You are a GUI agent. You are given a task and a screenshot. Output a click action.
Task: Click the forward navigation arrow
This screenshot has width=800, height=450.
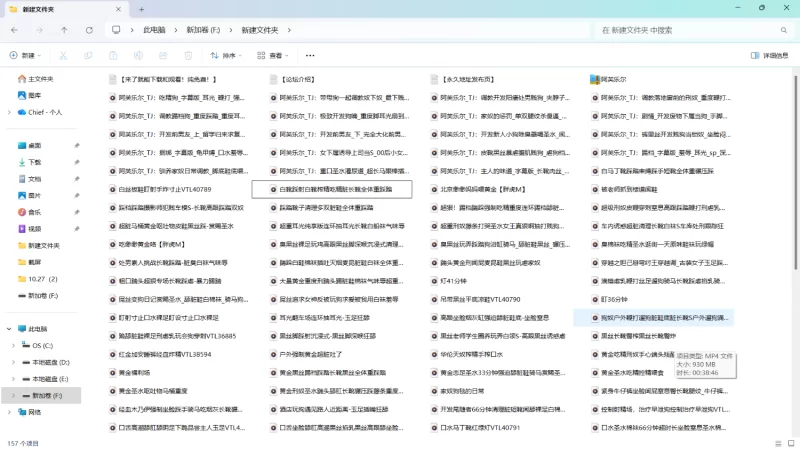(x=39, y=30)
